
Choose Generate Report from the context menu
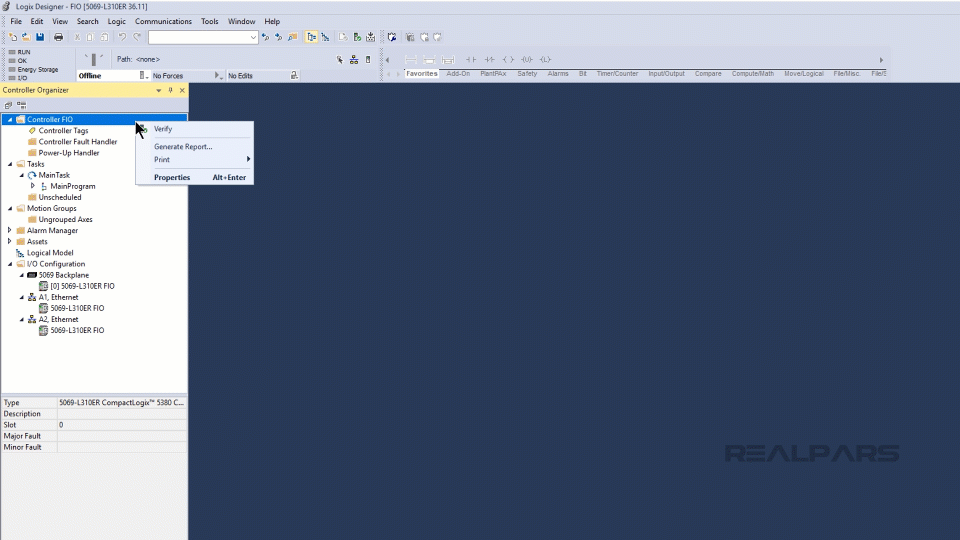195,147
